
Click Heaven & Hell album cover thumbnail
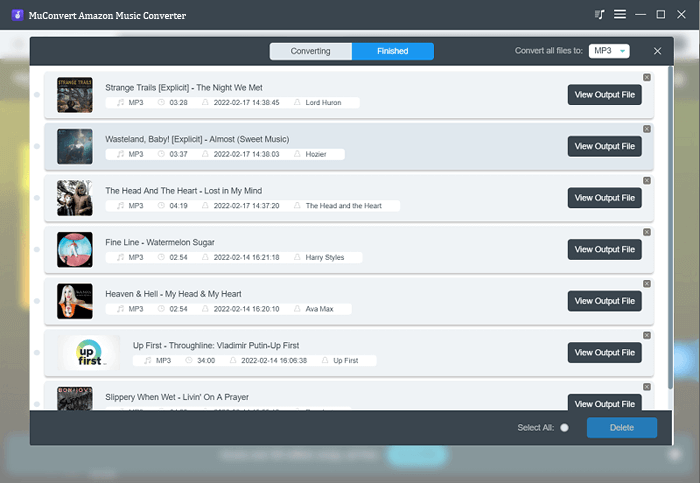[75, 301]
